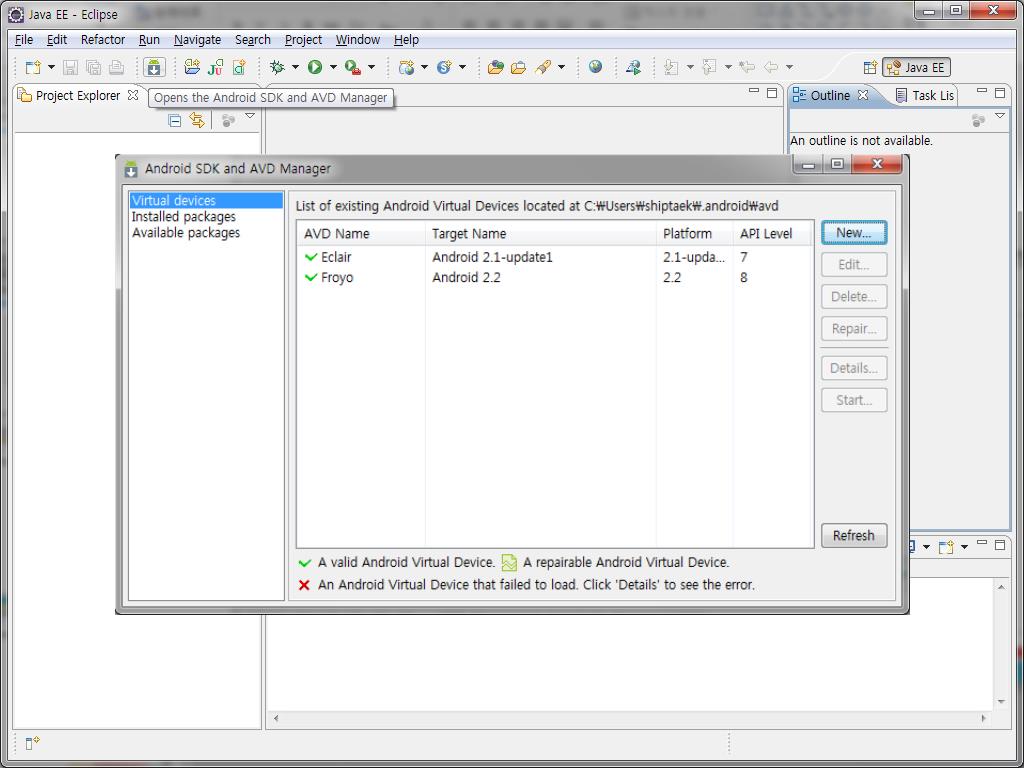Click the New Dynamic Web Project icon
Image resolution: width=1024 pixels, height=768 pixels.
[x=406, y=67]
